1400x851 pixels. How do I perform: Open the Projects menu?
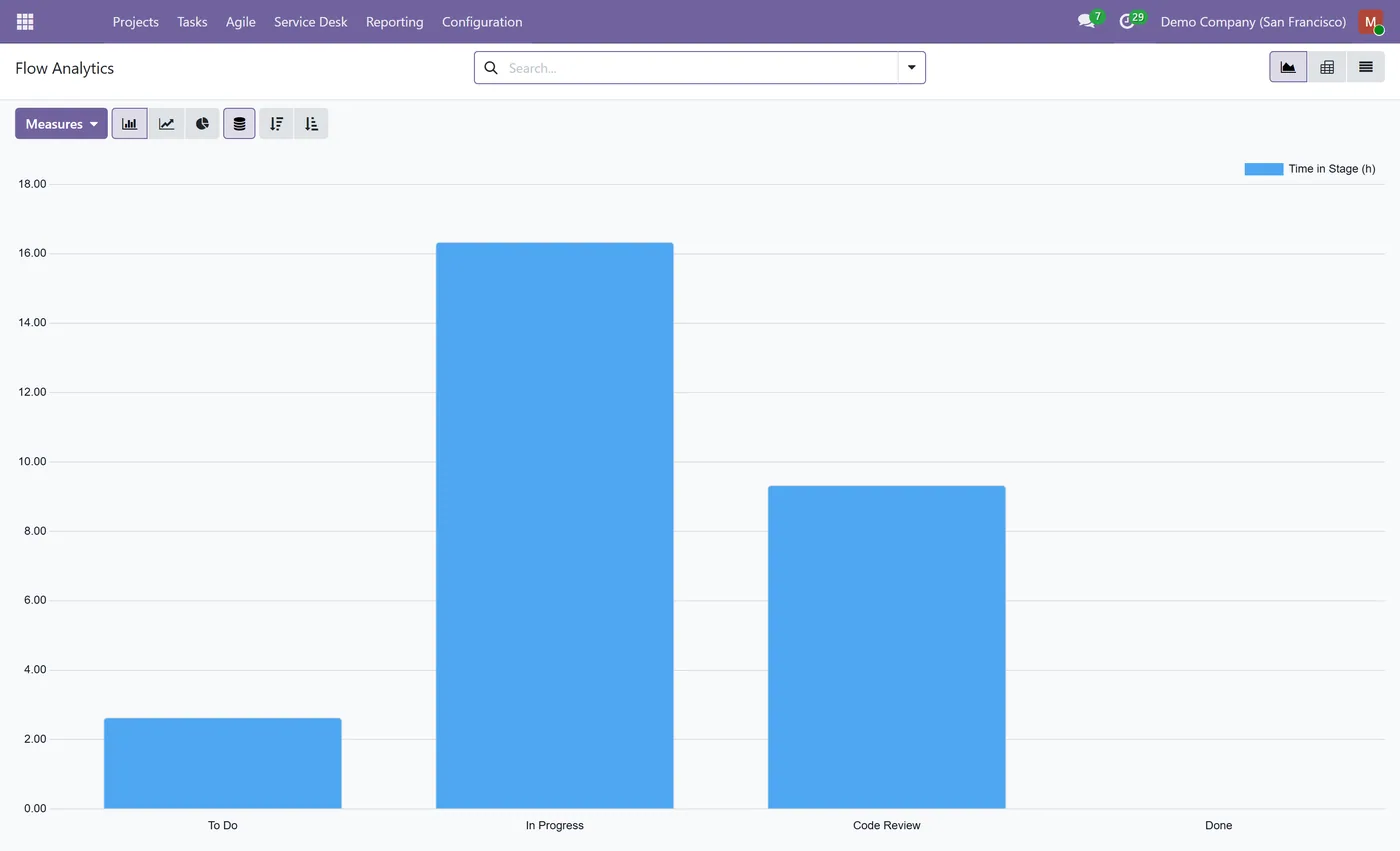point(135,21)
